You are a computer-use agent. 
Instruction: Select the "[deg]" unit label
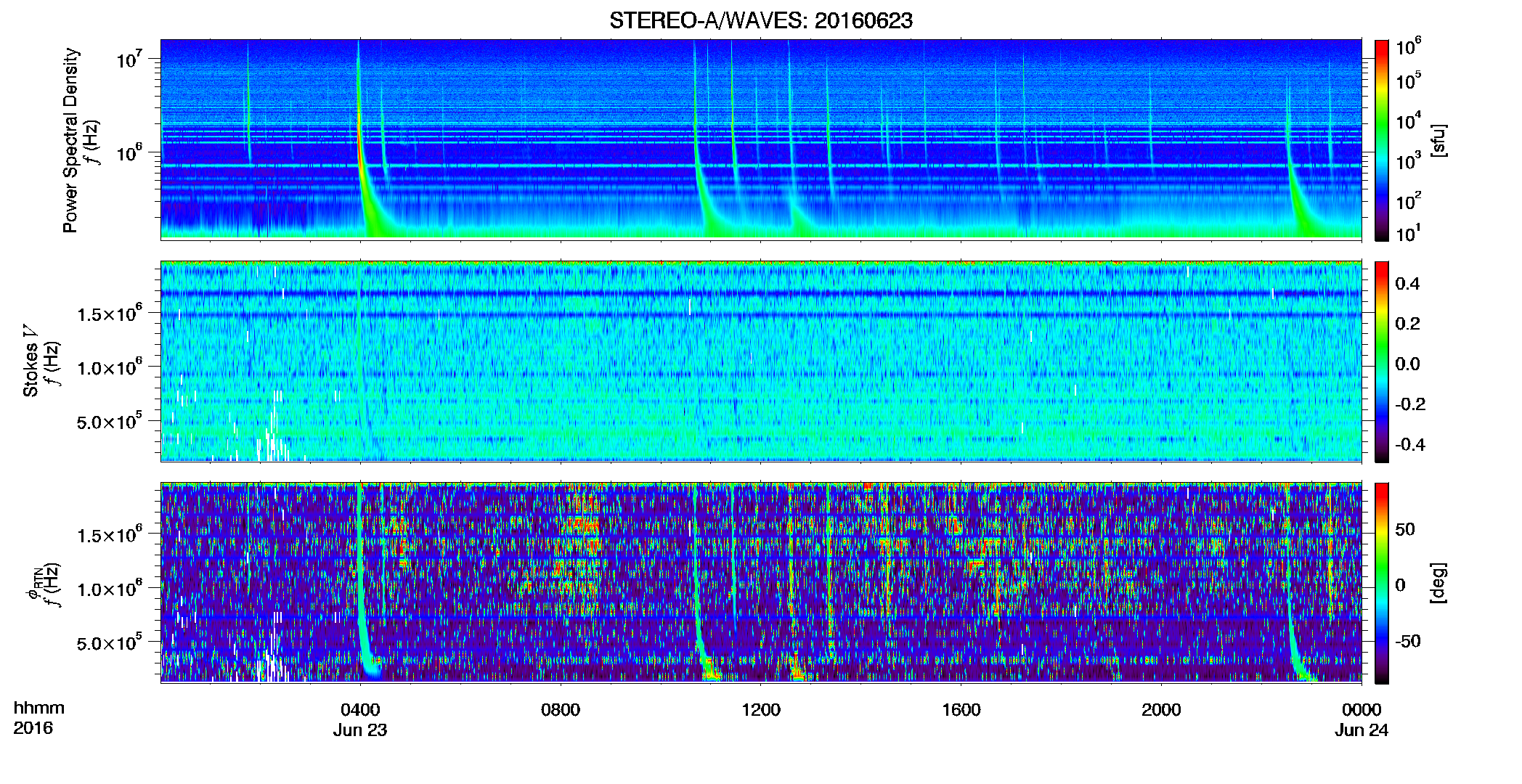click(1438, 583)
